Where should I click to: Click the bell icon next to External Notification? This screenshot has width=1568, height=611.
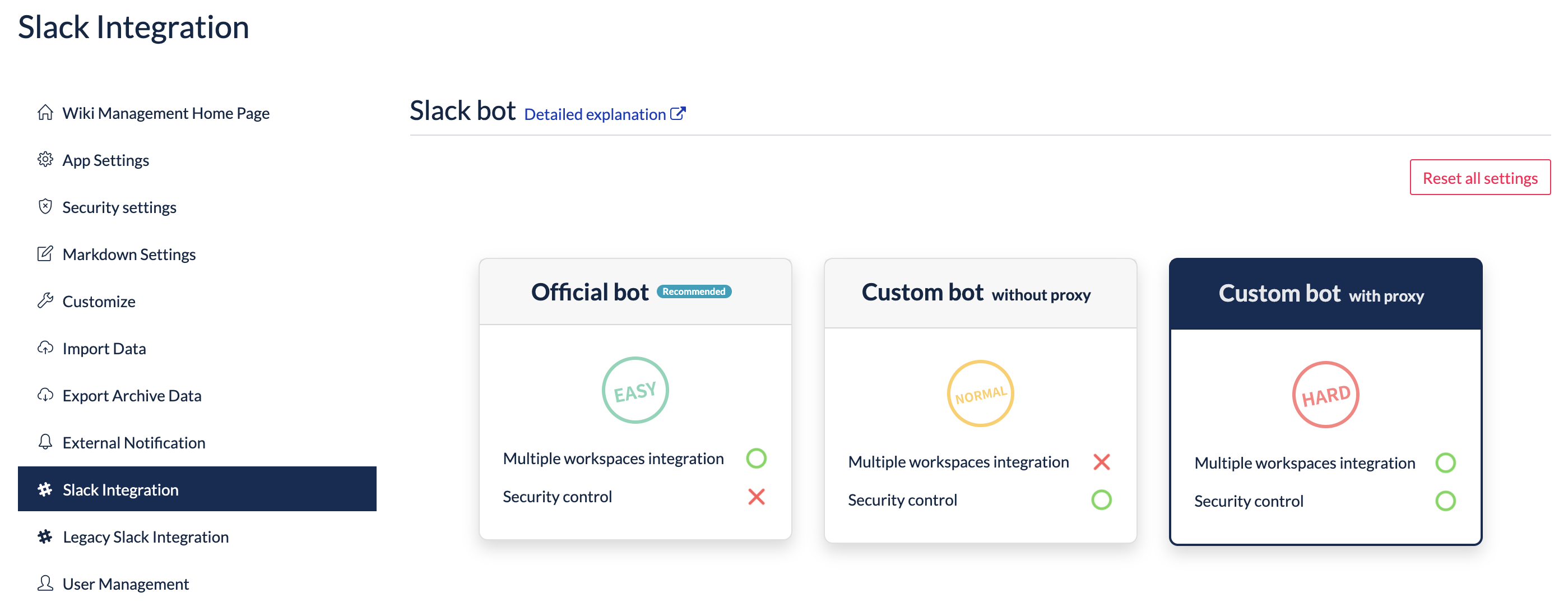point(45,442)
